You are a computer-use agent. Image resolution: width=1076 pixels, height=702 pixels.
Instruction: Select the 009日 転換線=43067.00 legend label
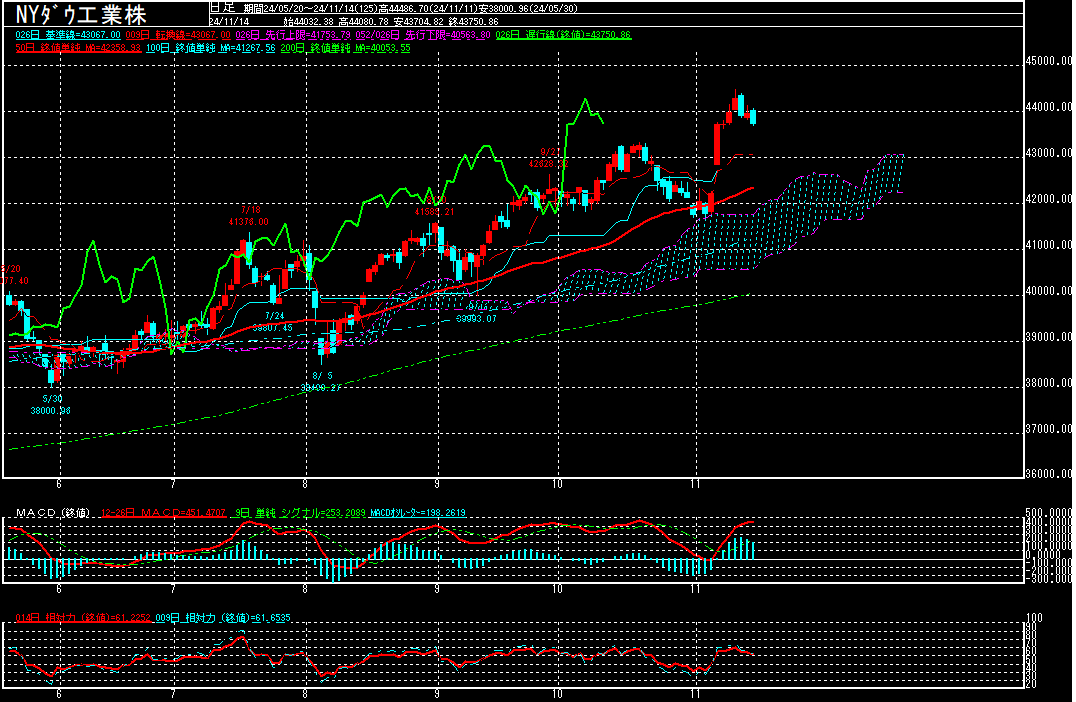coord(178,35)
